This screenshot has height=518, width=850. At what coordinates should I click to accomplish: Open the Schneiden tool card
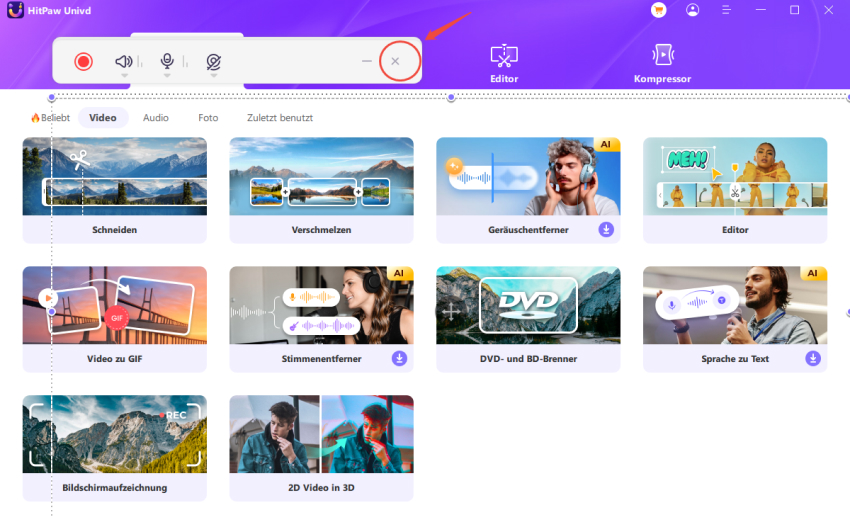(x=114, y=190)
